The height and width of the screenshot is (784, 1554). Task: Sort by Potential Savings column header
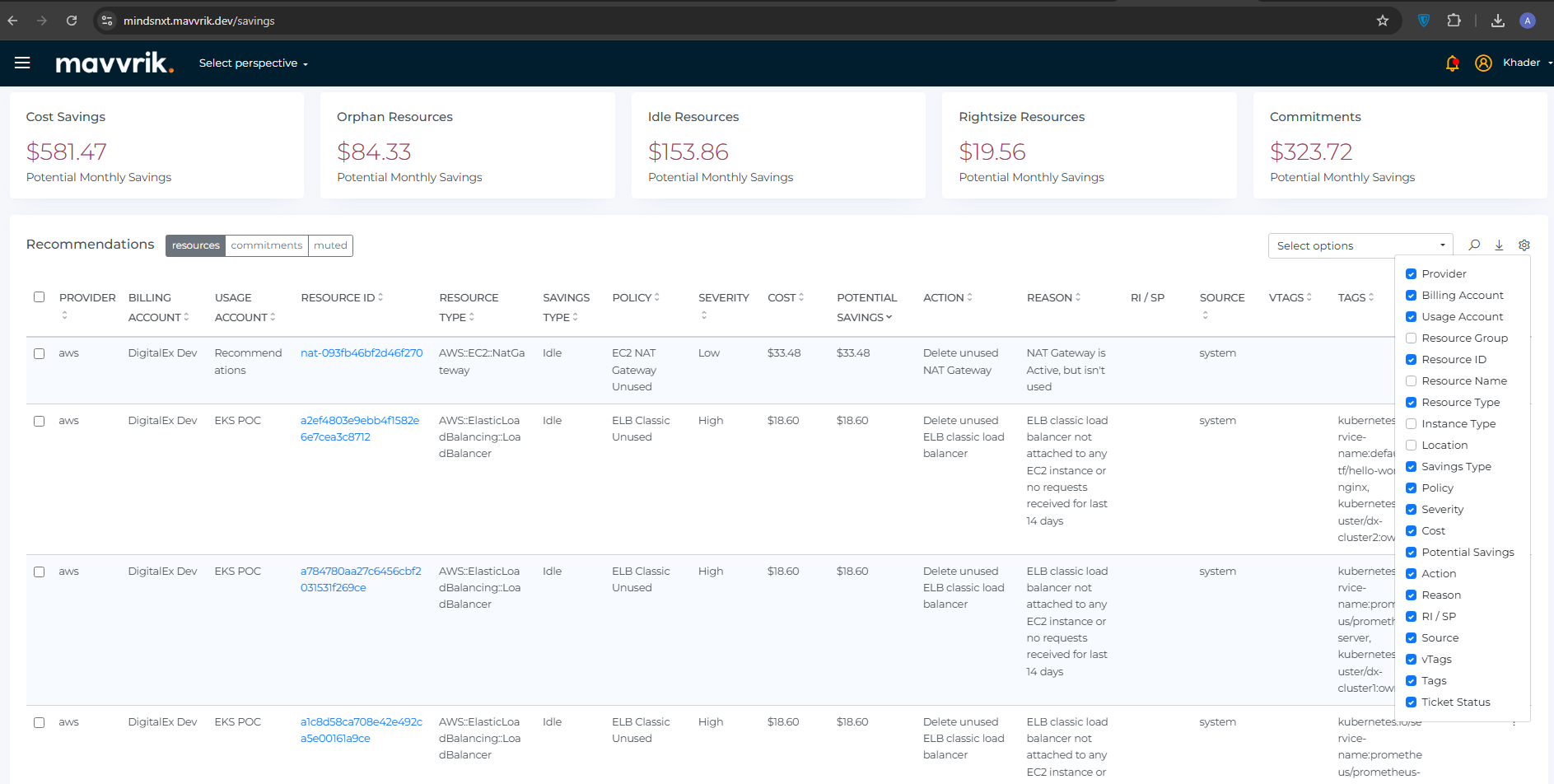(866, 307)
